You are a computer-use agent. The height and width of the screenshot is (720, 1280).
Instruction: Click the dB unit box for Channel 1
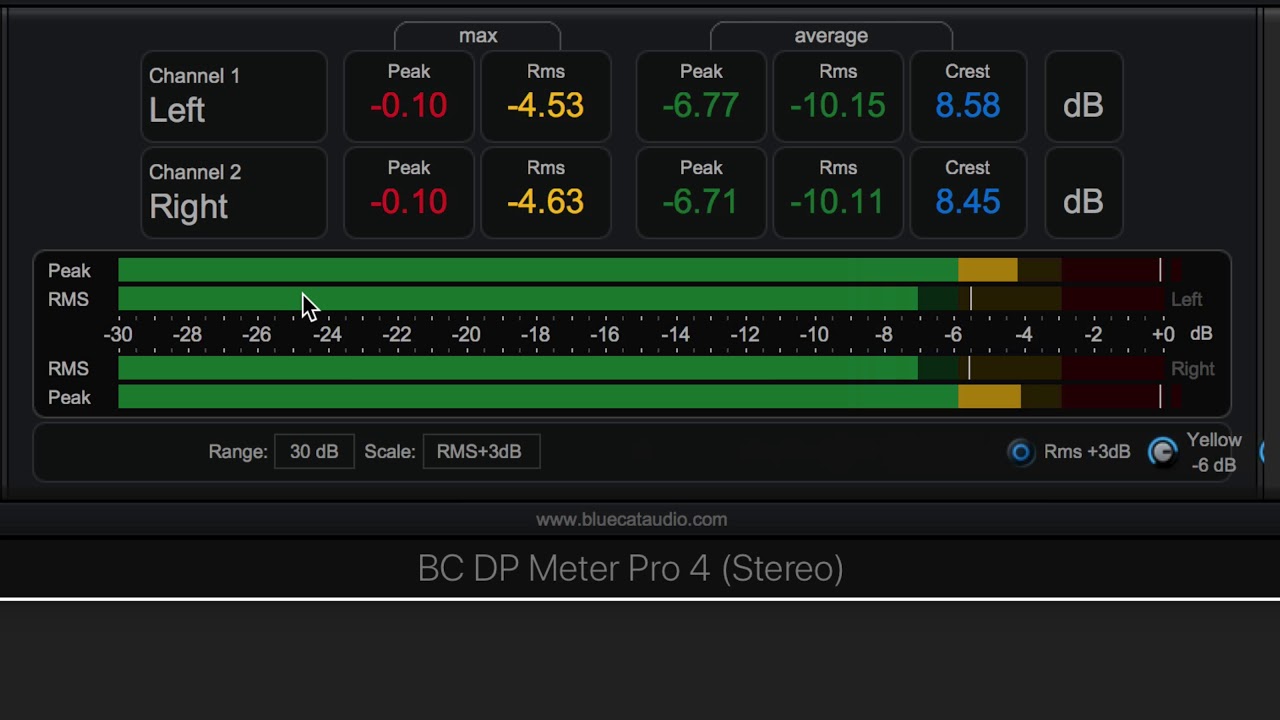(x=1084, y=96)
